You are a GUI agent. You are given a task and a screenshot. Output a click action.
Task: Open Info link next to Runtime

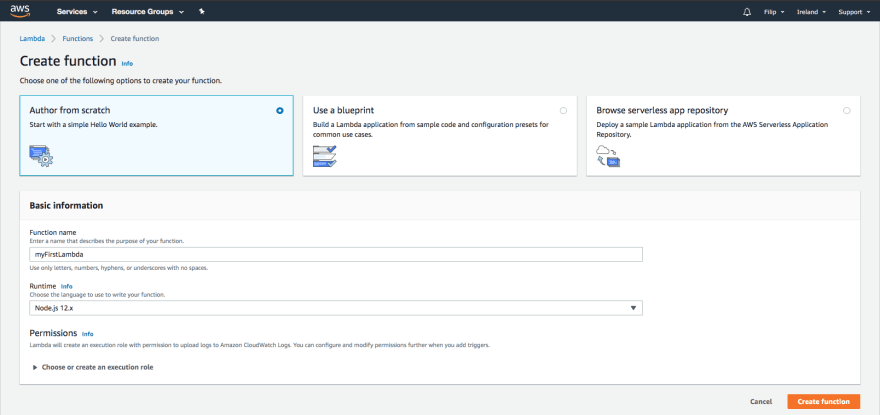tap(67, 286)
